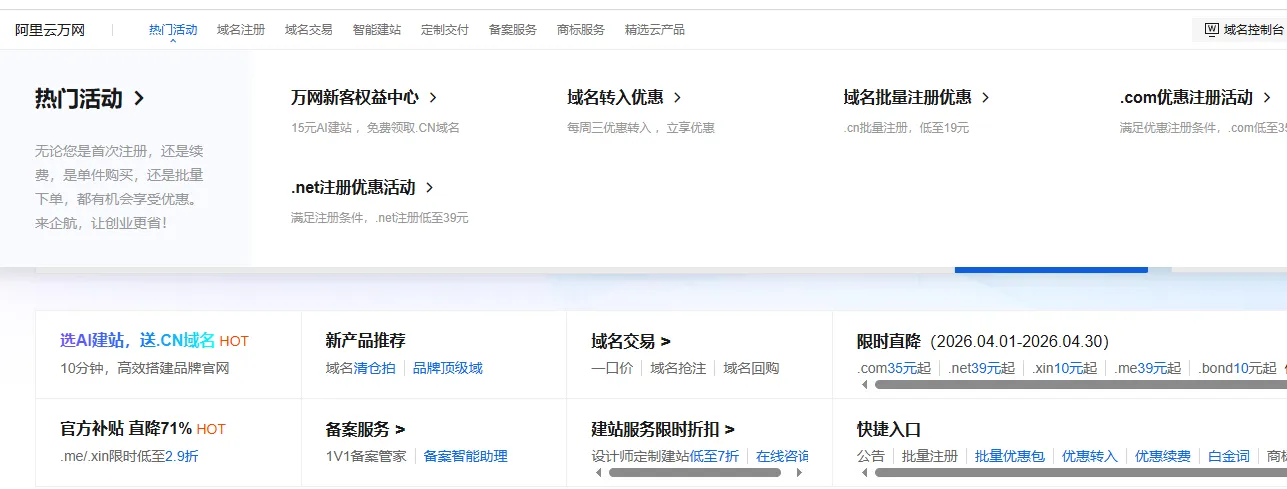1287x489 pixels.
Task: Open 万网新客权益中心 promotion link
Action: tap(365, 97)
